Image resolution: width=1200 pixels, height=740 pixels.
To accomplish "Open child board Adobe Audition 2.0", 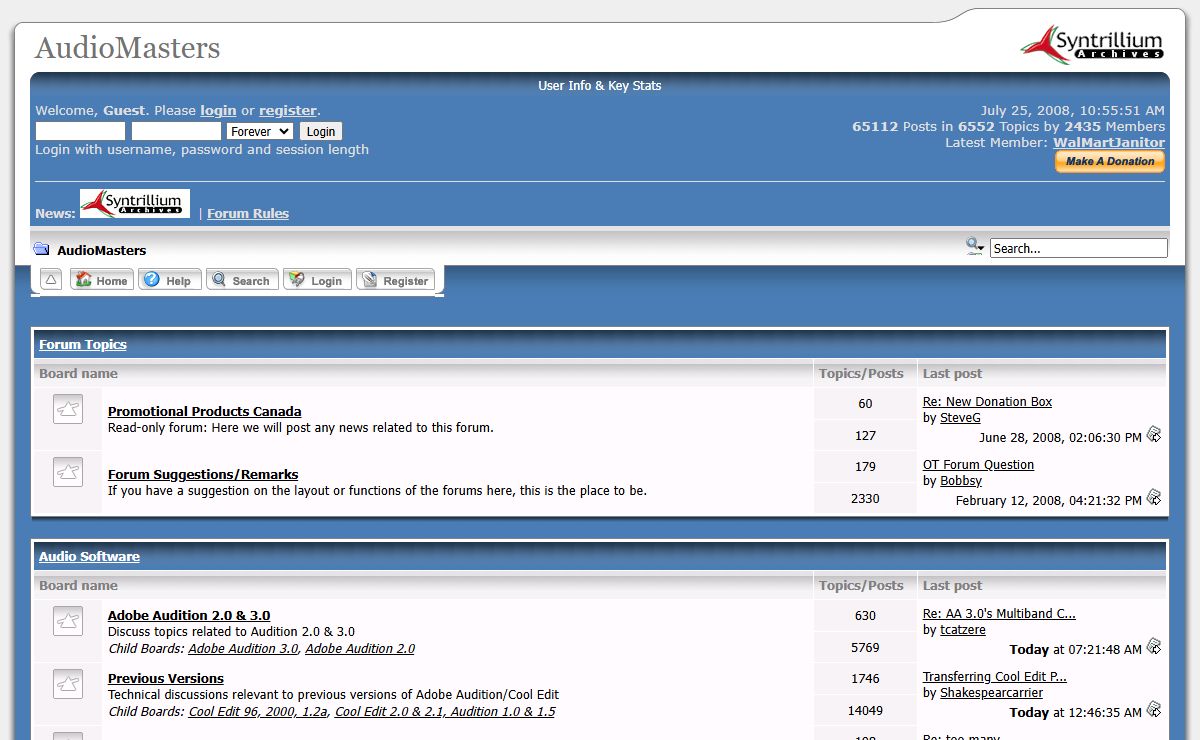I will [x=360, y=648].
